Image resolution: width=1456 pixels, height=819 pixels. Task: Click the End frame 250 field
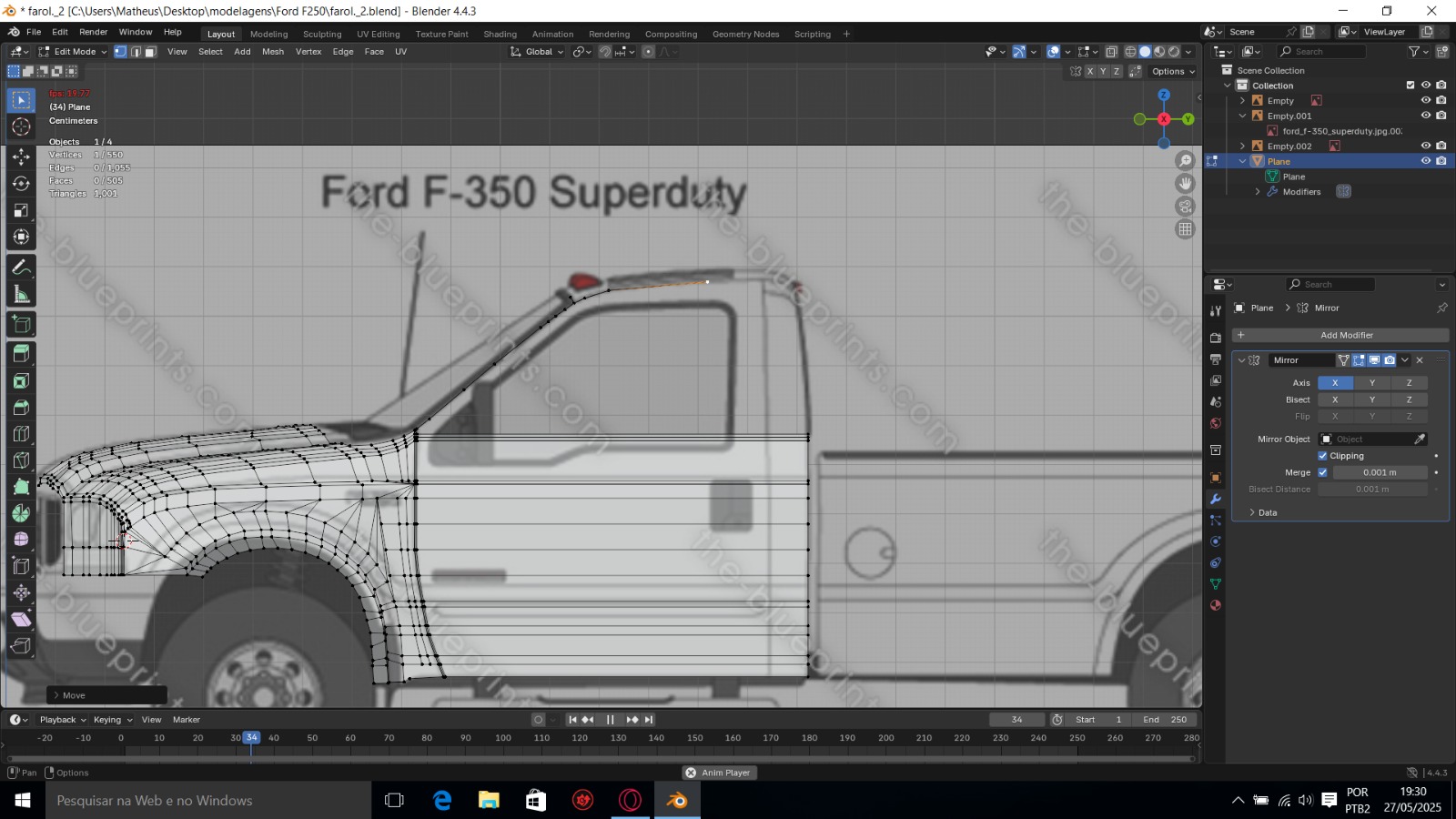[1165, 720]
